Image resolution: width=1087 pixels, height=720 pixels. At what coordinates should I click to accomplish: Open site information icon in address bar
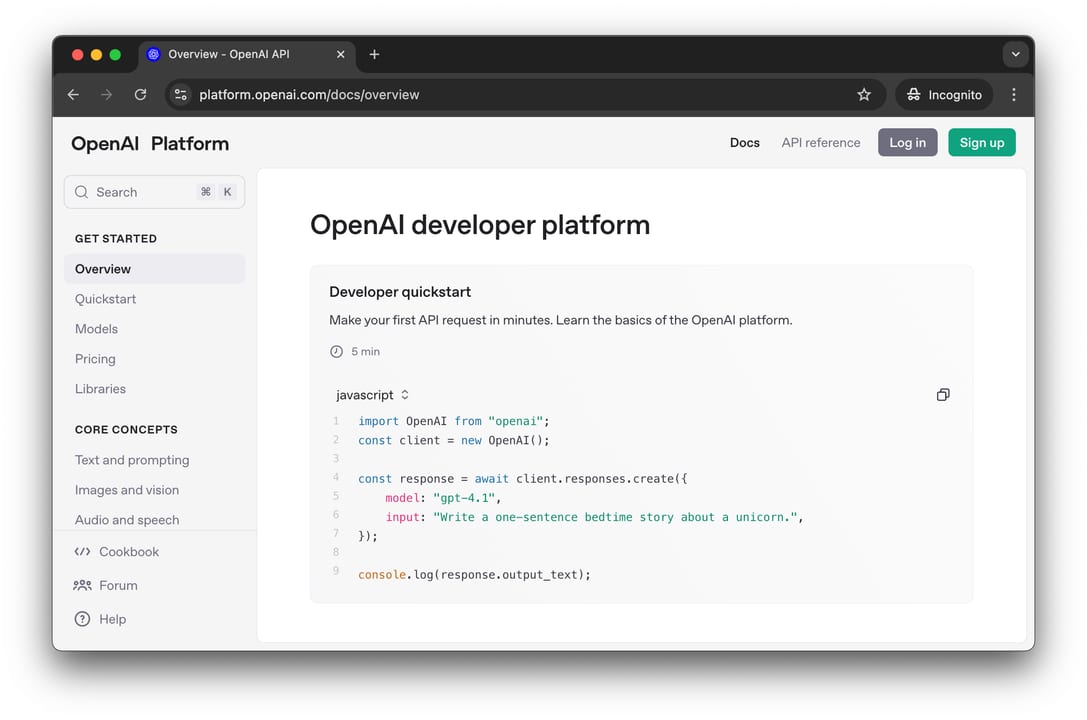pyautogui.click(x=180, y=95)
